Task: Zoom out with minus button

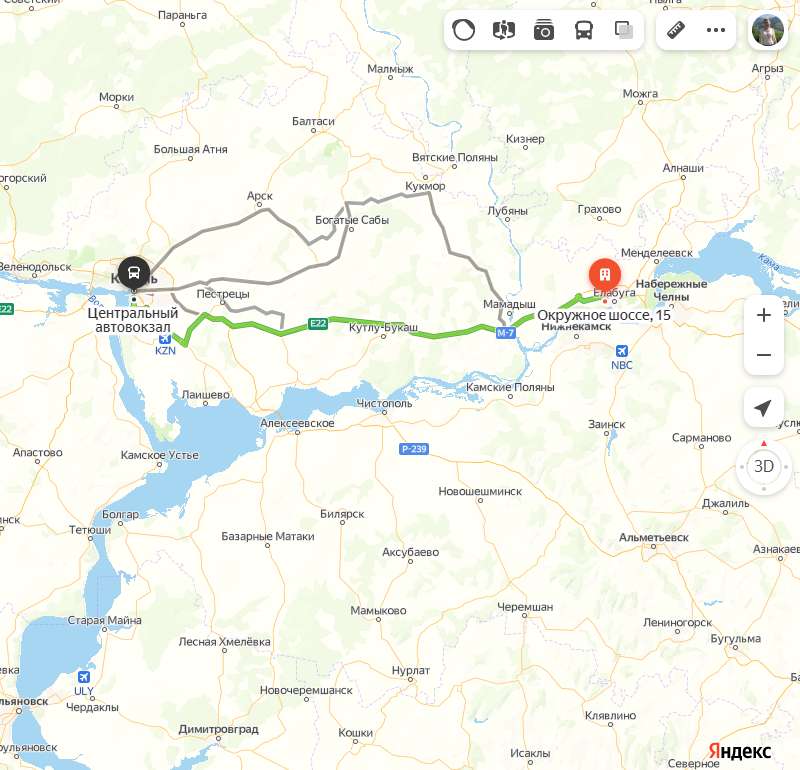Action: [x=764, y=355]
